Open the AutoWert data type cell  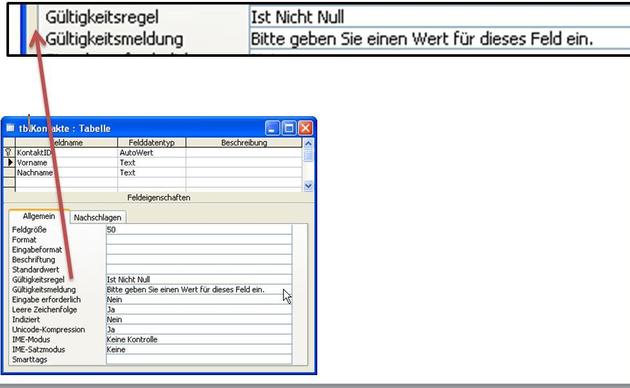tap(151, 153)
